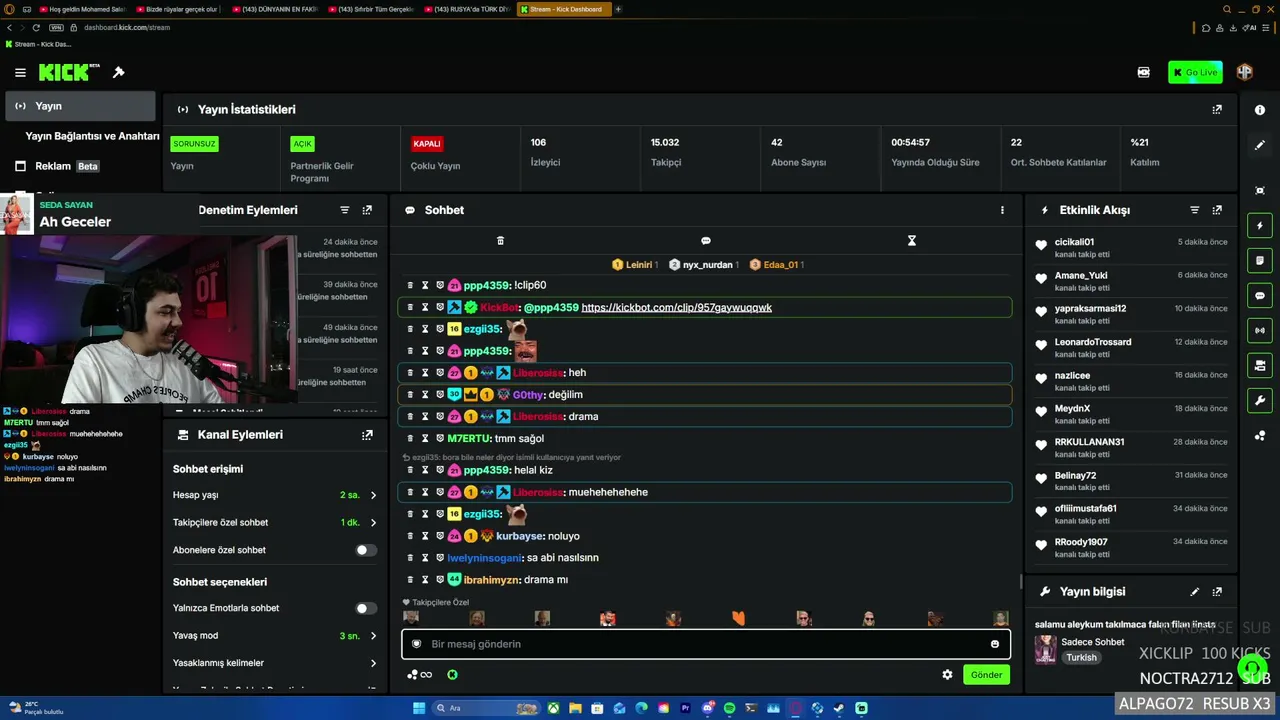
Task: Click the speech bubble icon in chat toolbar
Action: (x=706, y=241)
